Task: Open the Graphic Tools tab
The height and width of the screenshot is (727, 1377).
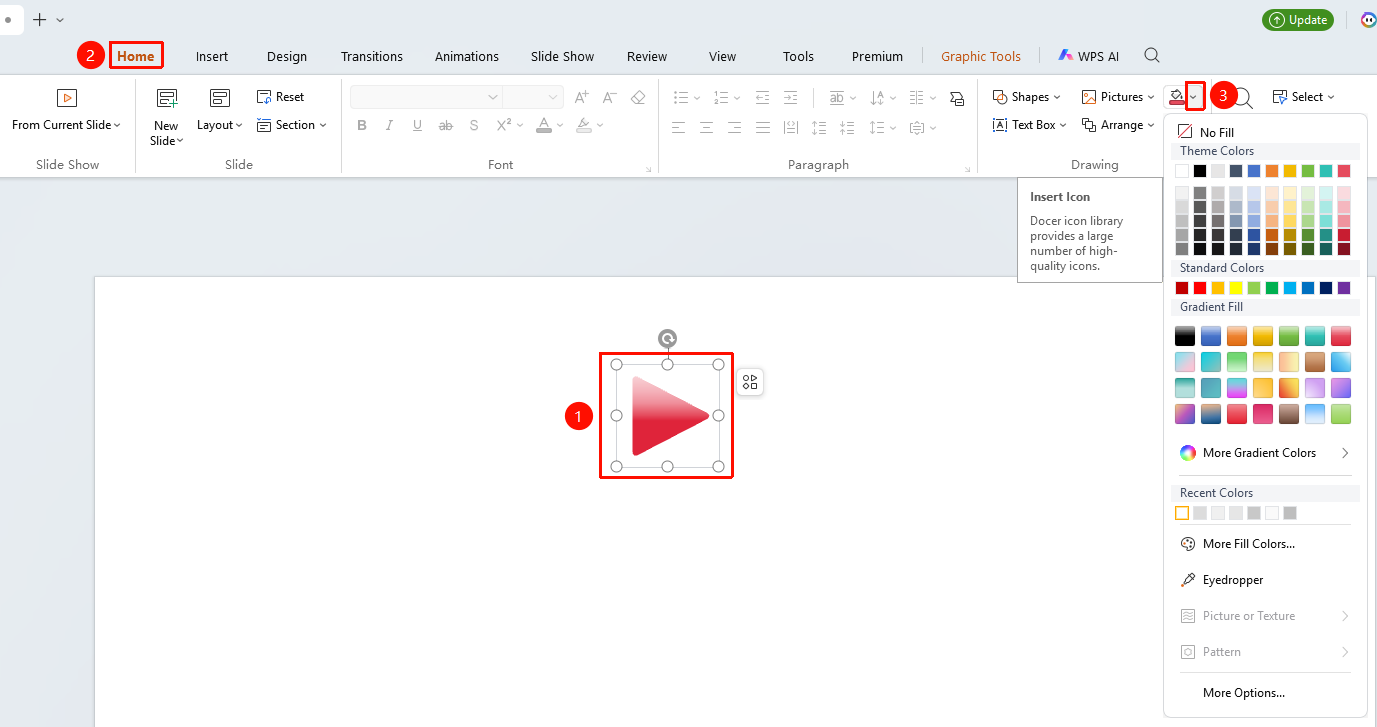Action: (981, 56)
